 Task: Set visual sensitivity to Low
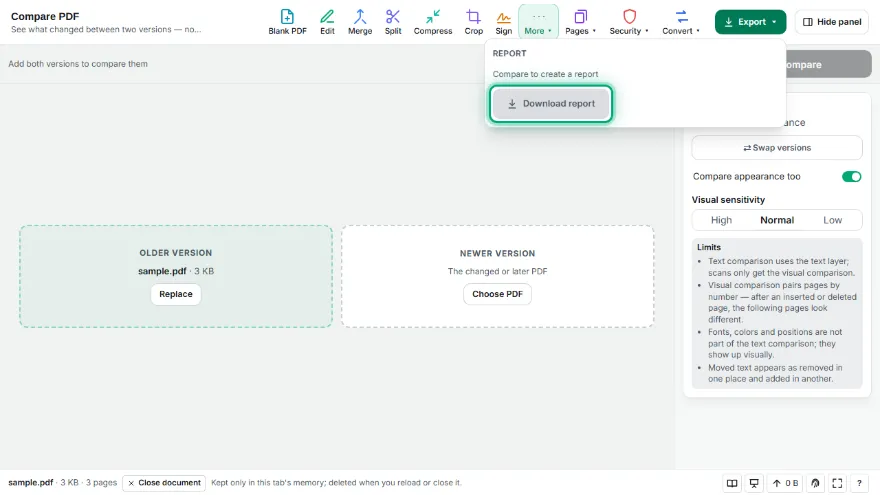point(832,220)
